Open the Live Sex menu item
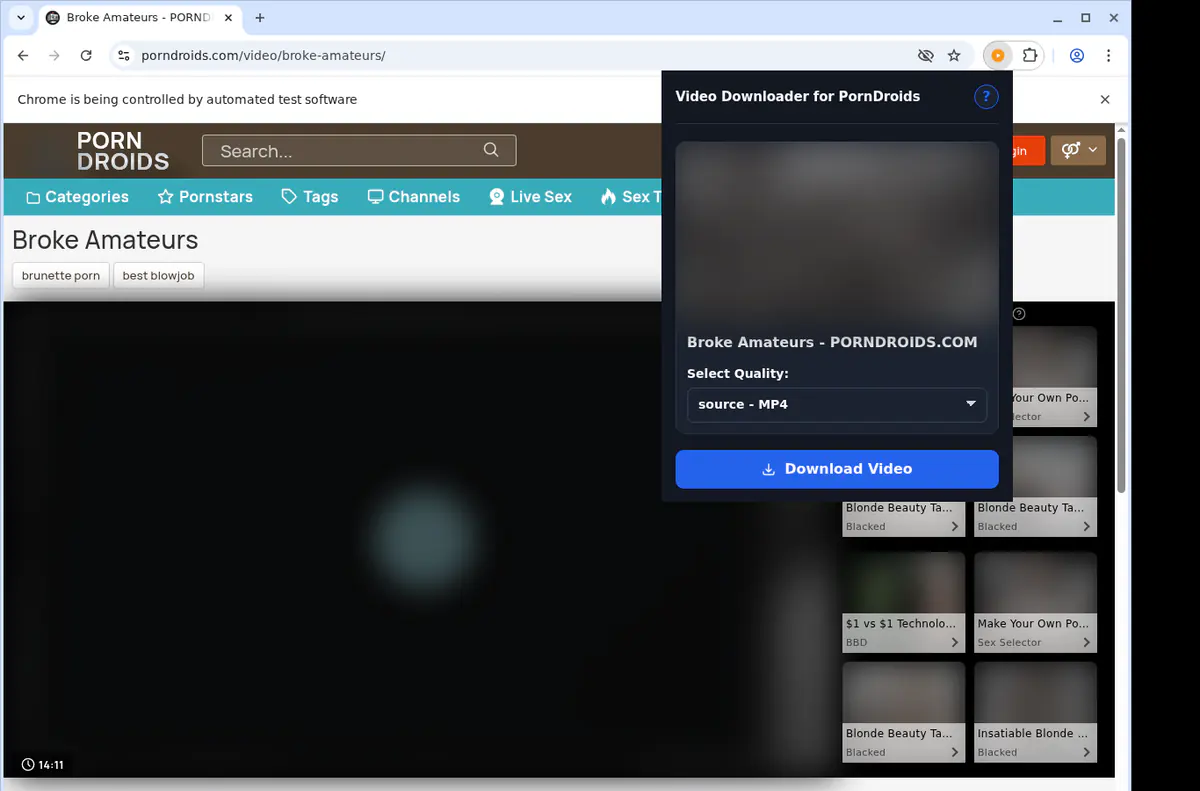Screen dimensions: 1200x791 point(530,197)
